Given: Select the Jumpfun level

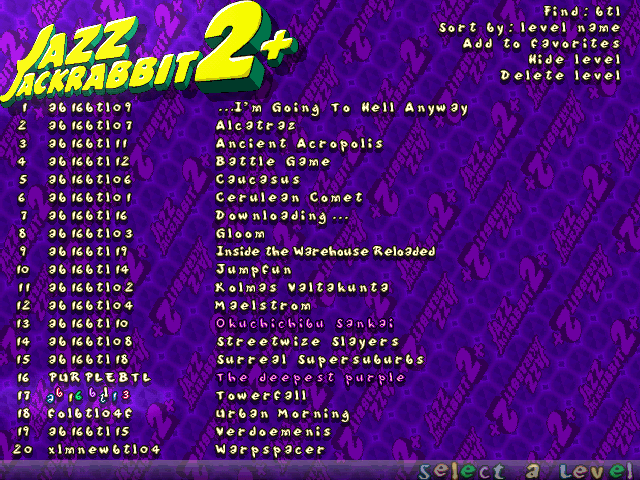Looking at the screenshot, I should click(x=254, y=270).
